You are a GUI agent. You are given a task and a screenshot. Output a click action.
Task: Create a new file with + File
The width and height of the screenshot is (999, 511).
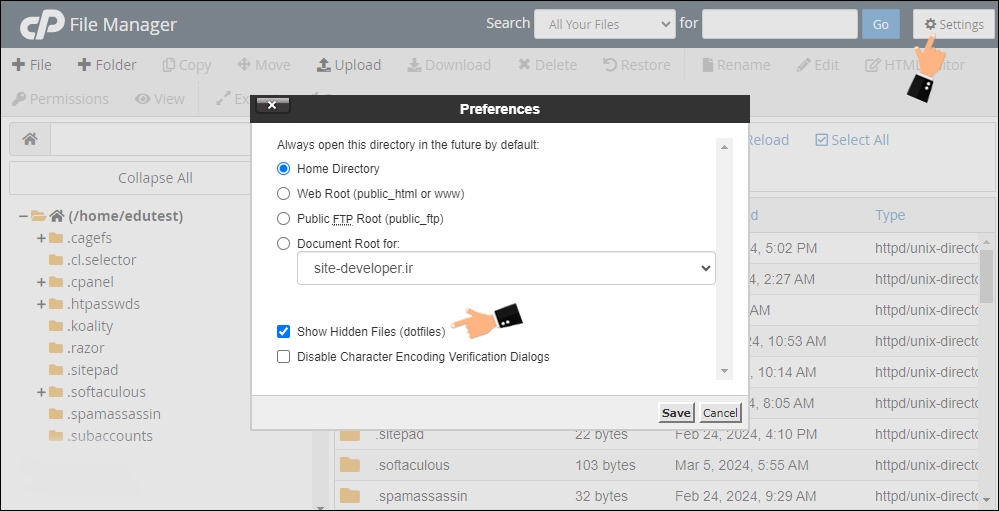tap(31, 65)
